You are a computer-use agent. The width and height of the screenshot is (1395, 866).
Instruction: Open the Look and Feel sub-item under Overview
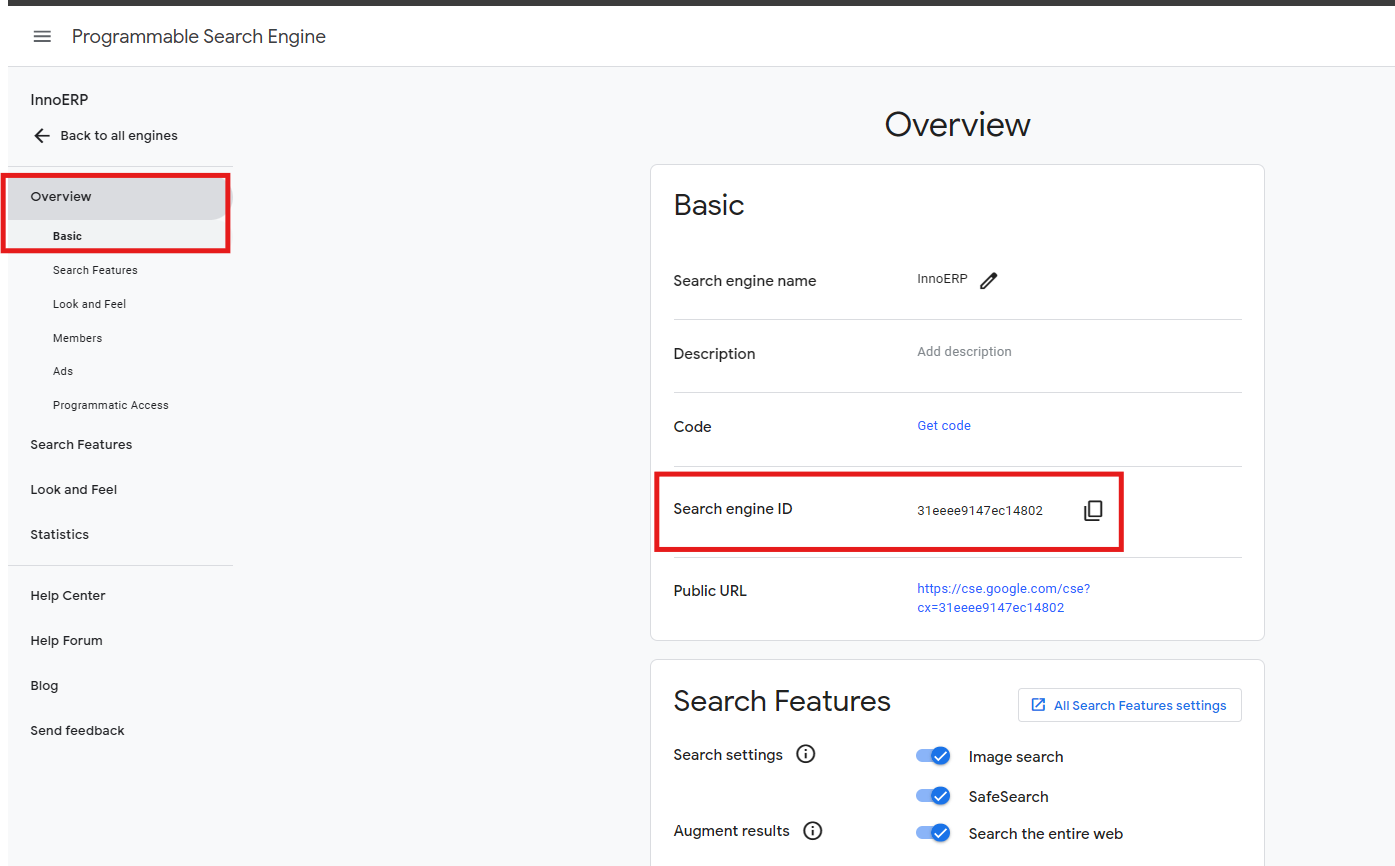tap(89, 304)
